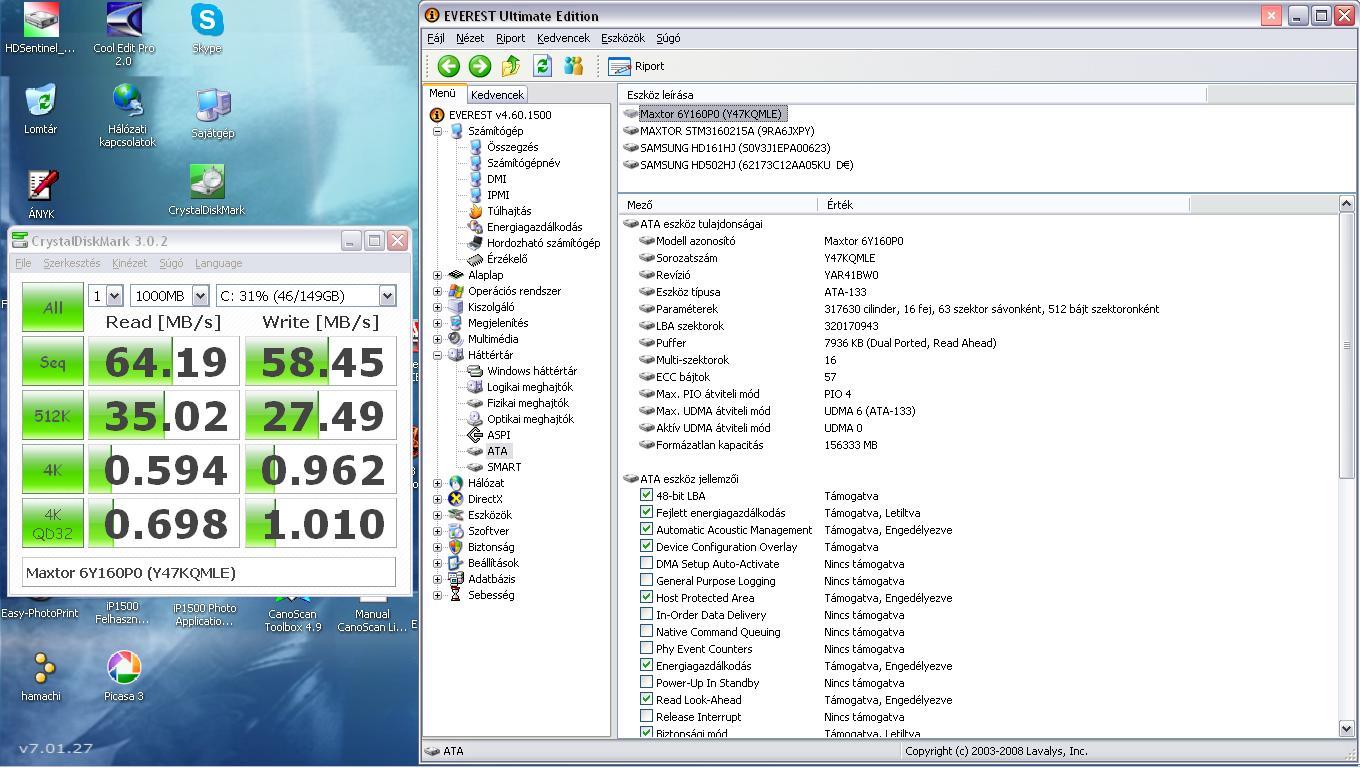Expand the Operációs rendszer tree node
This screenshot has width=1360, height=768.
(437, 291)
